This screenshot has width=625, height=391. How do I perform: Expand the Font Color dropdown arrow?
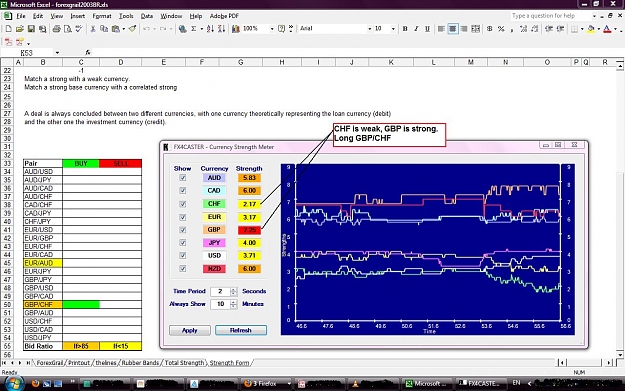point(615,29)
